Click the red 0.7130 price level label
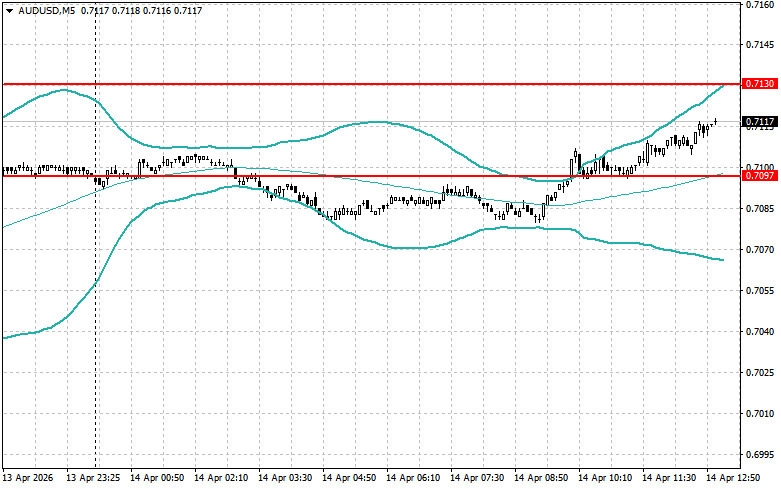781x489 pixels. [760, 84]
